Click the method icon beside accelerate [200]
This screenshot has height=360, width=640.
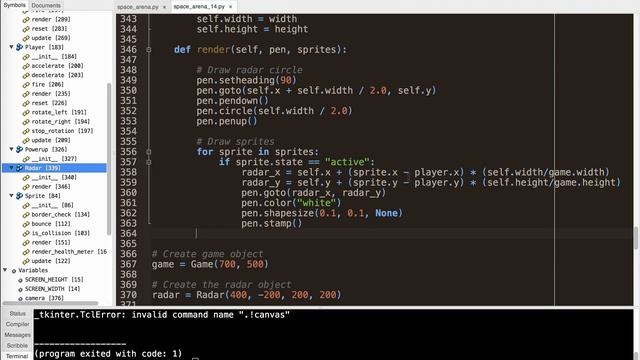(x=26, y=66)
